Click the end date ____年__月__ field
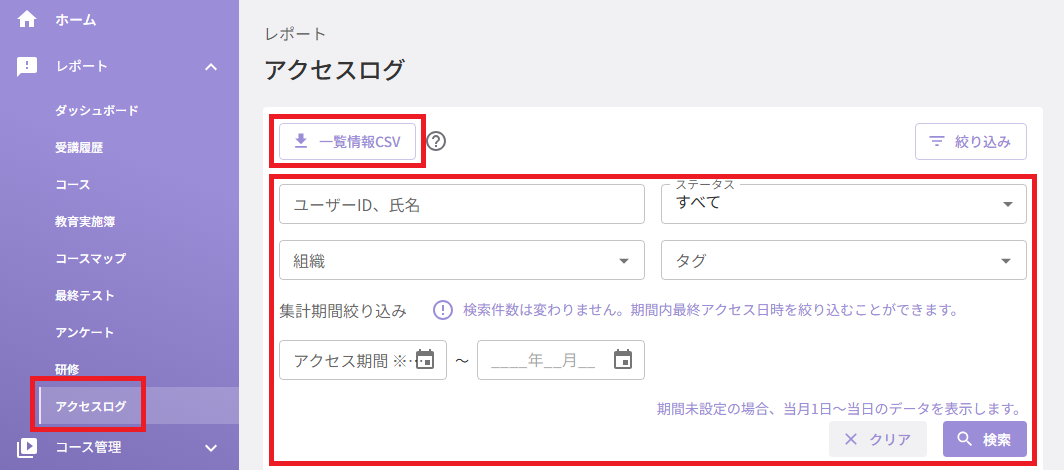This screenshot has height=470, width=1064. (x=561, y=359)
